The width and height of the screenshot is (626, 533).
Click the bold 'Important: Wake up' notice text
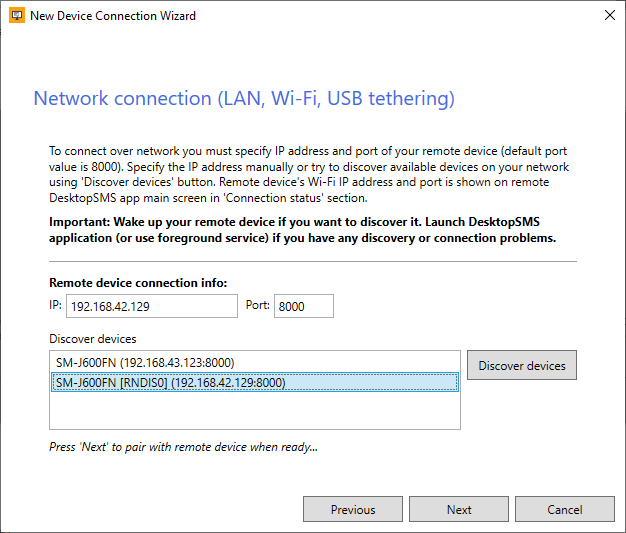coord(302,232)
